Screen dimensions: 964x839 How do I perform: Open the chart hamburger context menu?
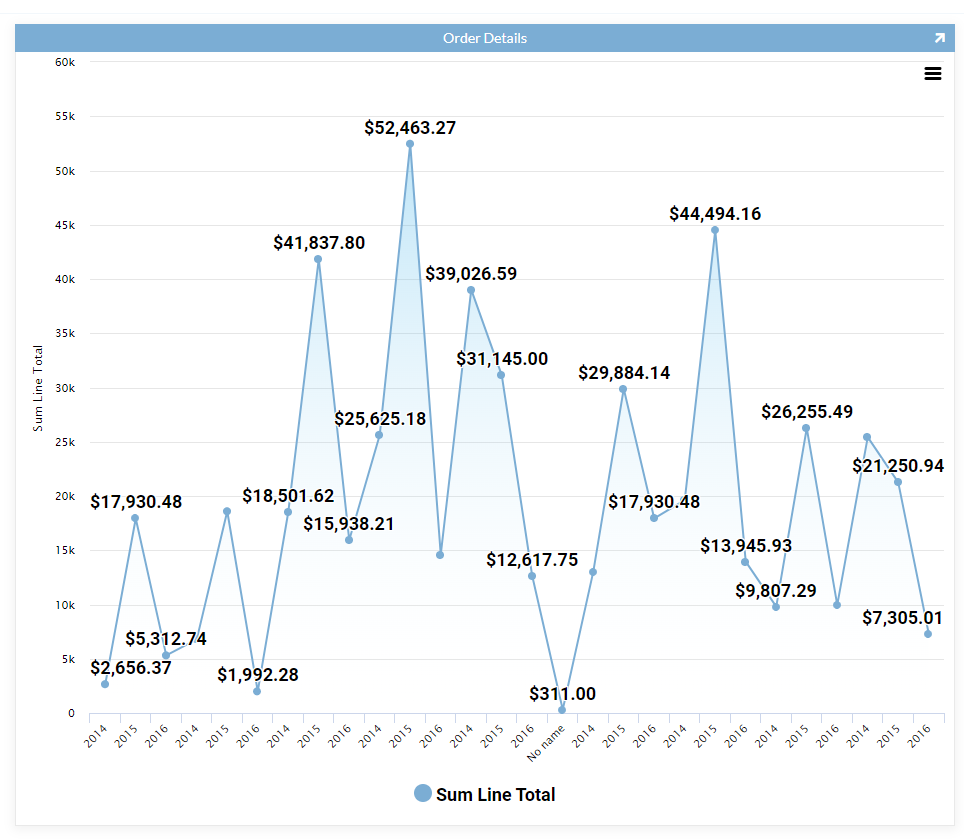tap(932, 74)
